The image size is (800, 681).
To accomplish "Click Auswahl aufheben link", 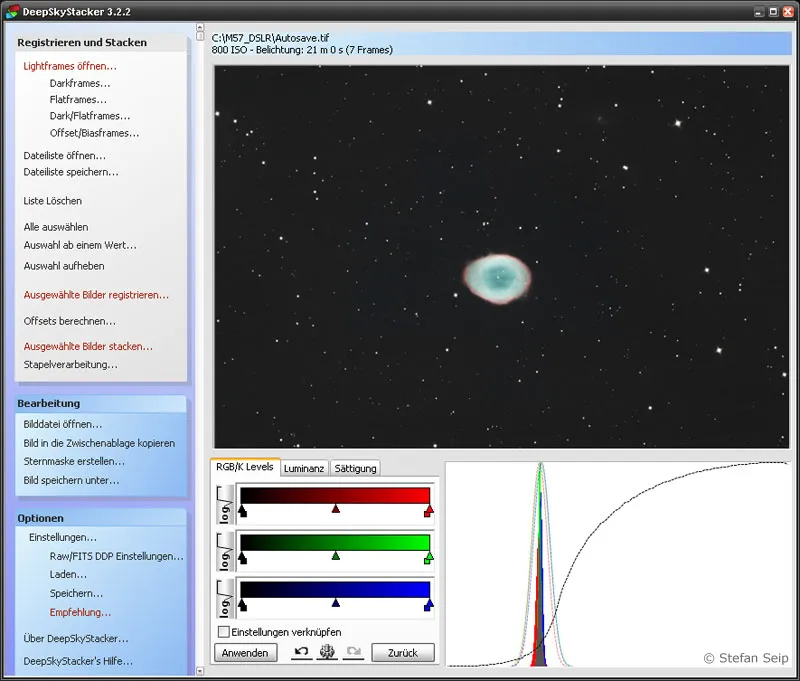I will [64, 266].
